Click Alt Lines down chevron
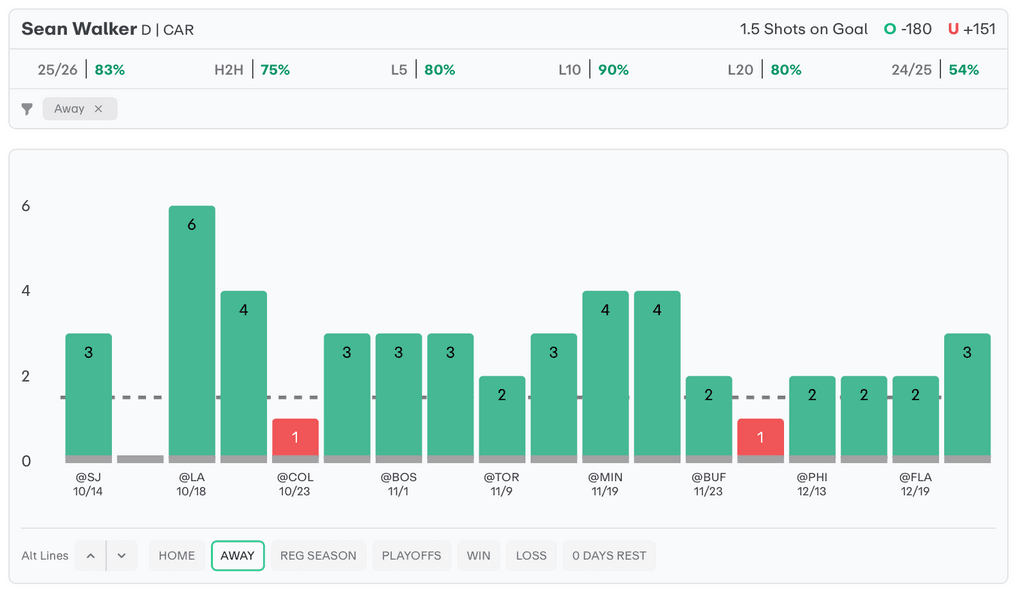The width and height of the screenshot is (1024, 597). tap(121, 556)
